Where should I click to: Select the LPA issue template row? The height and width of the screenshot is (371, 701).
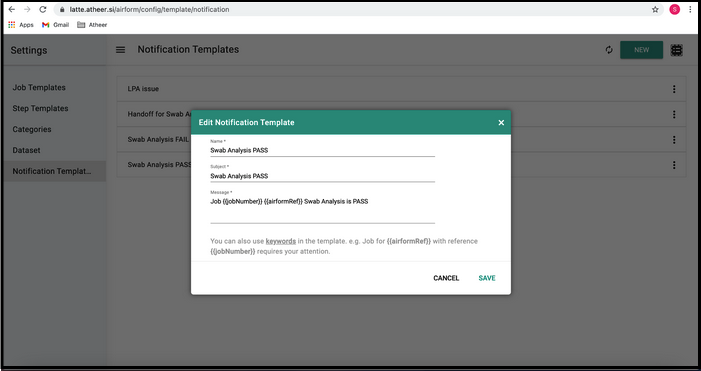pyautogui.click(x=401, y=89)
